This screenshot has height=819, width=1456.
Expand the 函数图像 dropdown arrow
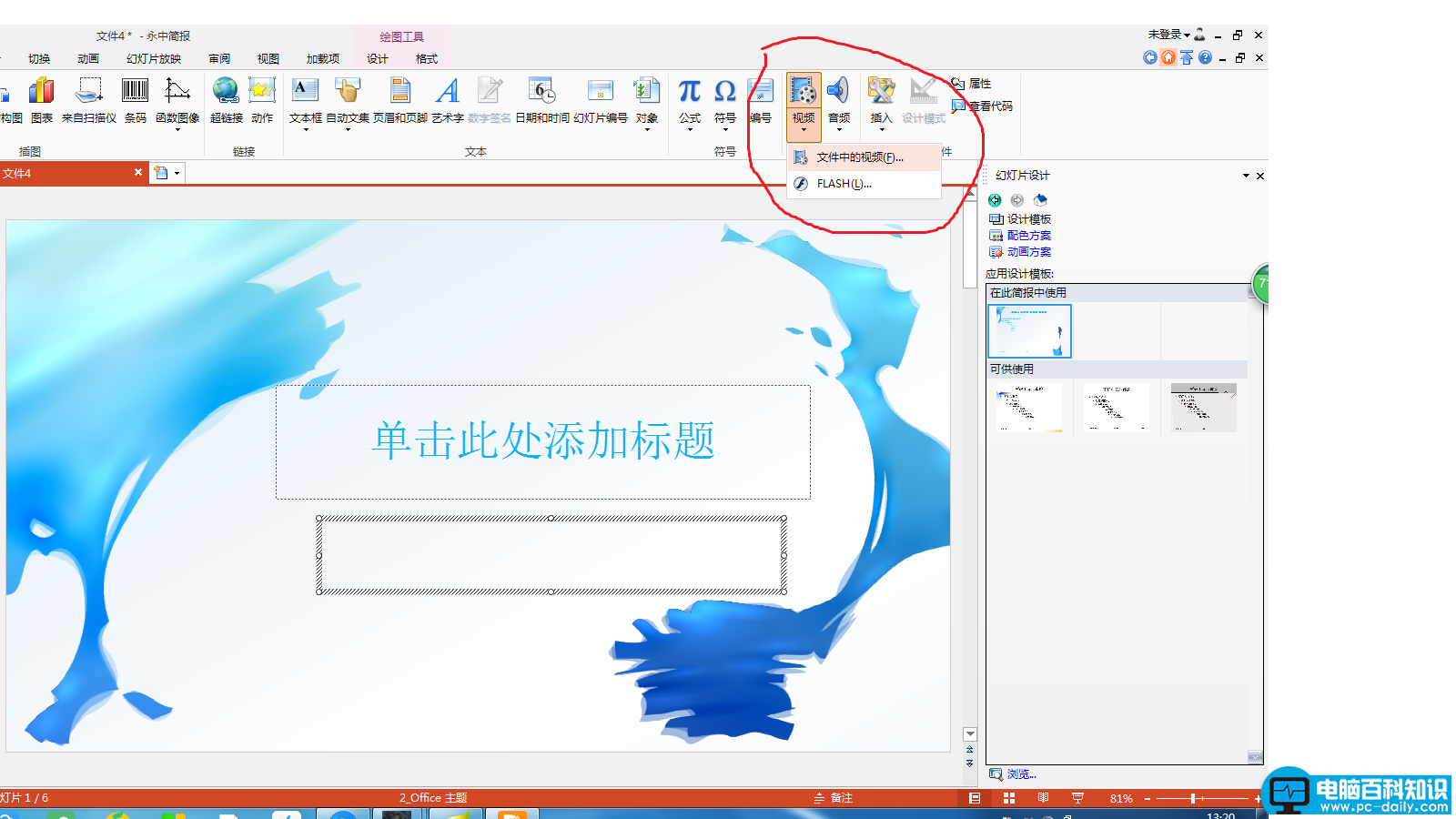coord(177,130)
